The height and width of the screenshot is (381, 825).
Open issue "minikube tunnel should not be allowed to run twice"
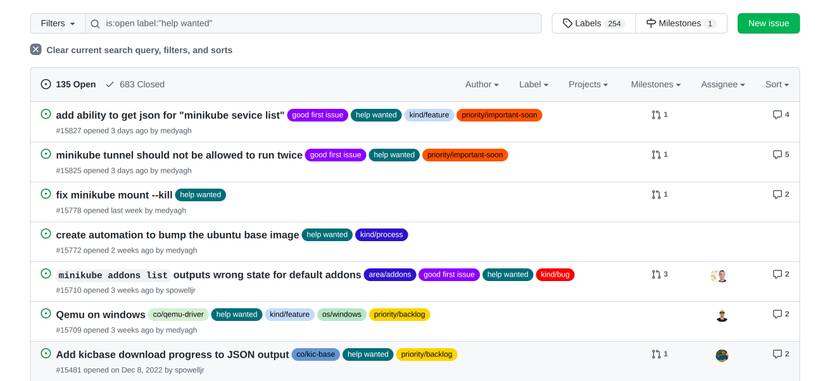coord(179,155)
